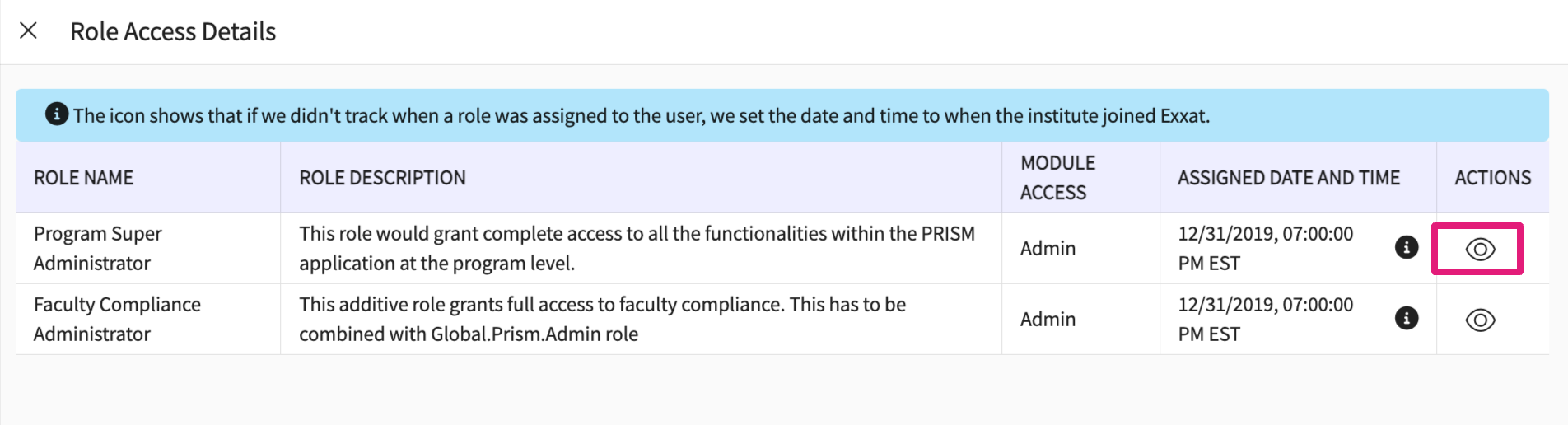
Task: Click Assigned Date and Time column header
Action: [x=1288, y=178]
